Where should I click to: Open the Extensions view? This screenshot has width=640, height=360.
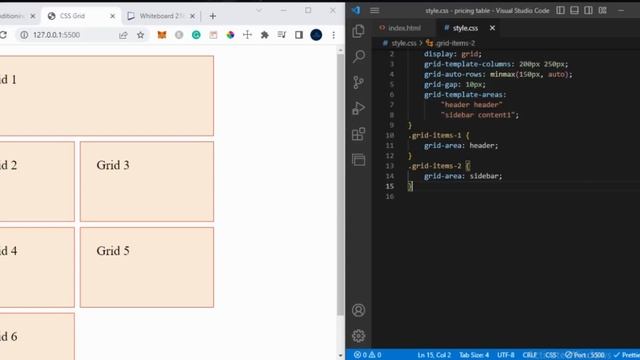point(358,134)
